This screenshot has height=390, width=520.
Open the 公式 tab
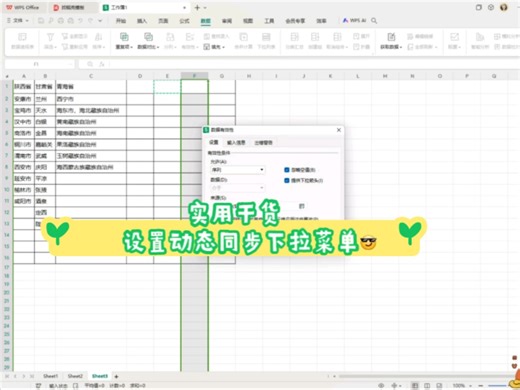click(184, 21)
